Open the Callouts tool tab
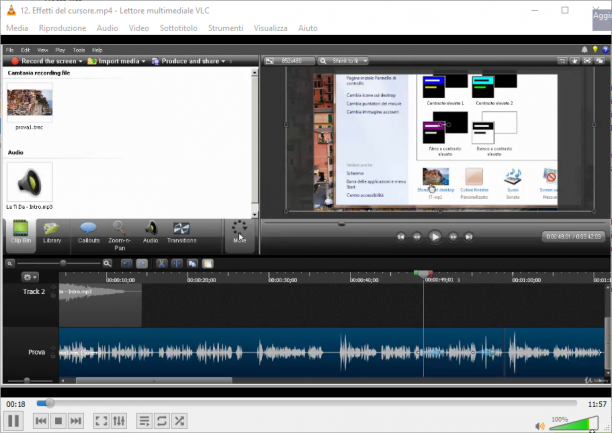Screen dimensions: 612x433 [x=88, y=233]
